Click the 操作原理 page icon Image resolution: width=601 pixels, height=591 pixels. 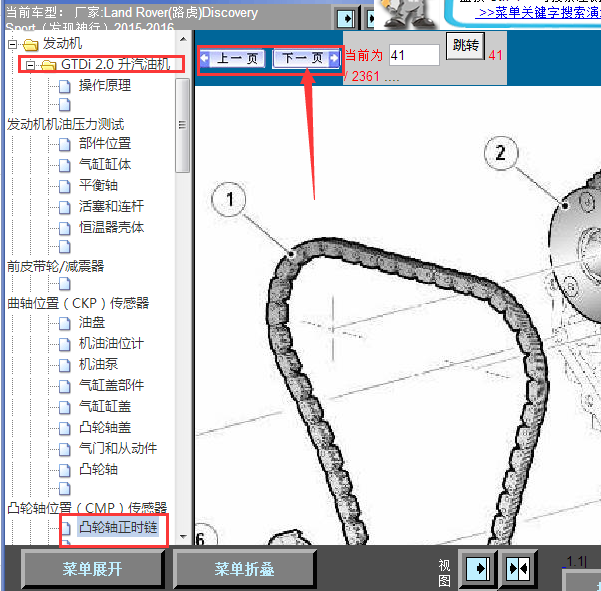tap(64, 87)
